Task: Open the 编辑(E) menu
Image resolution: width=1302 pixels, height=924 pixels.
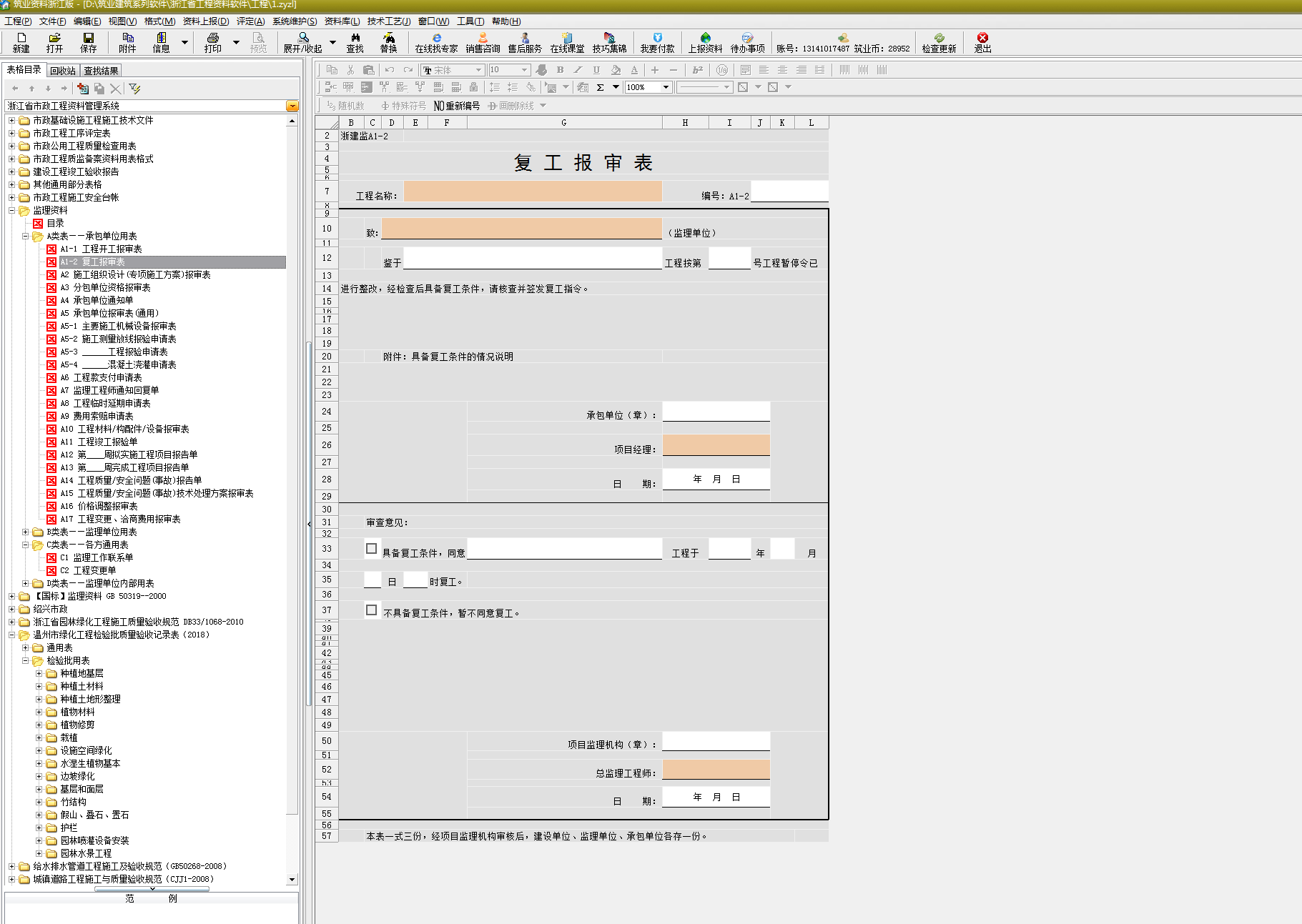Action: click(x=87, y=21)
